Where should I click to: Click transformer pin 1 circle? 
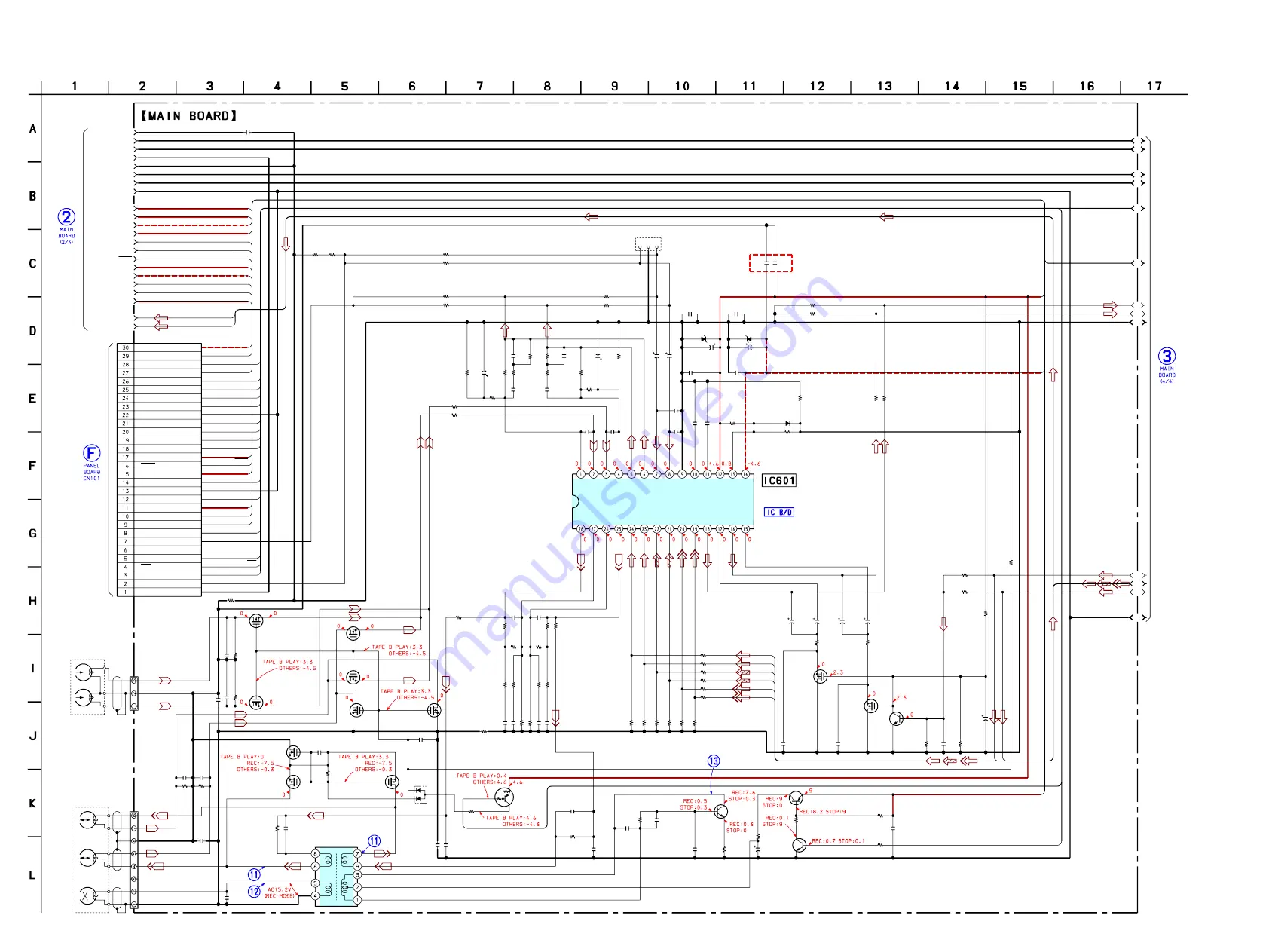click(357, 899)
